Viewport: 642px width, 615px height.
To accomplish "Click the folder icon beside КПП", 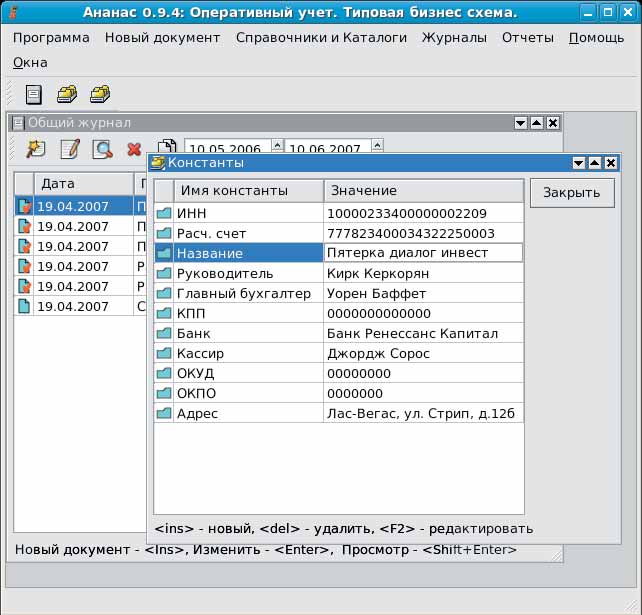I will click(x=164, y=313).
